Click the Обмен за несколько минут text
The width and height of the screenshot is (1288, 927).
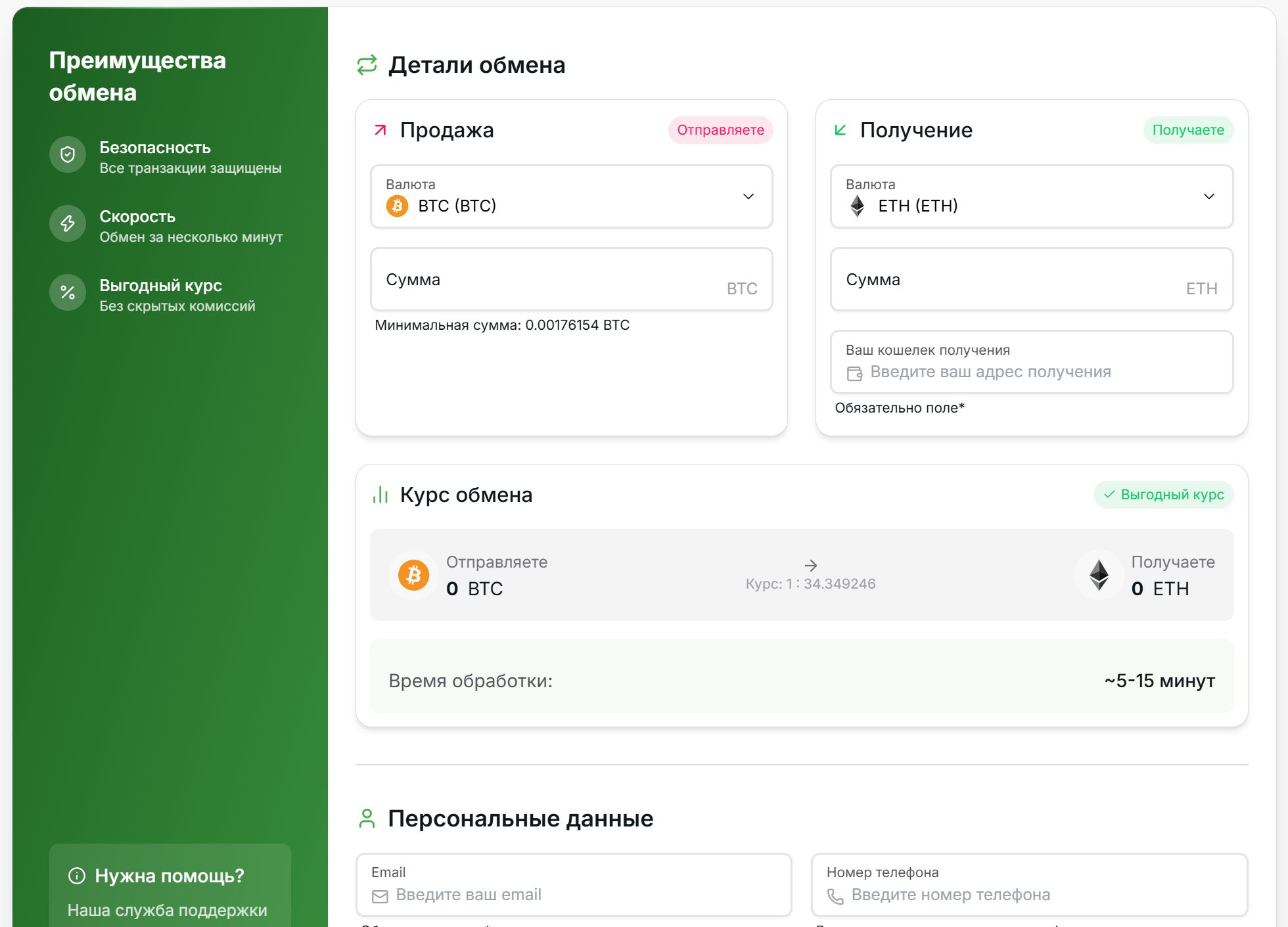coord(191,237)
